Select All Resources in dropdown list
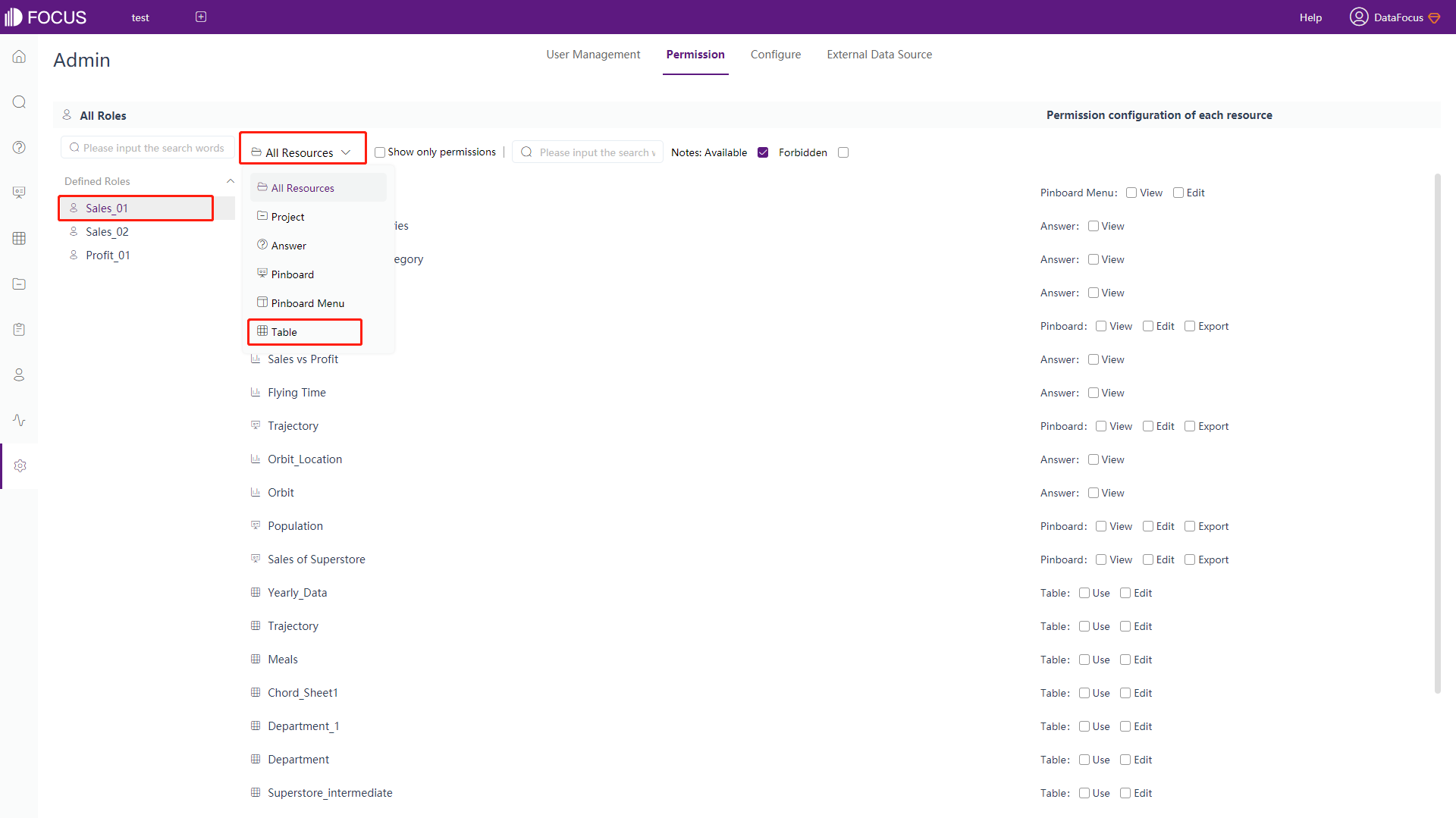This screenshot has height=818, width=1456. pyautogui.click(x=318, y=188)
